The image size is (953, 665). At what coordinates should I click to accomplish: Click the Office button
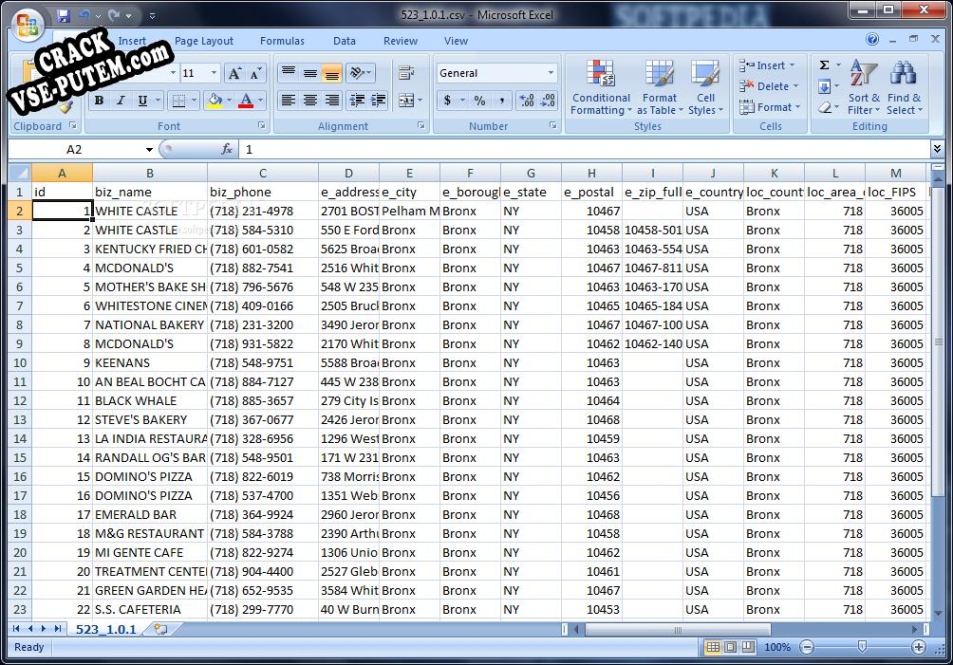[28, 26]
